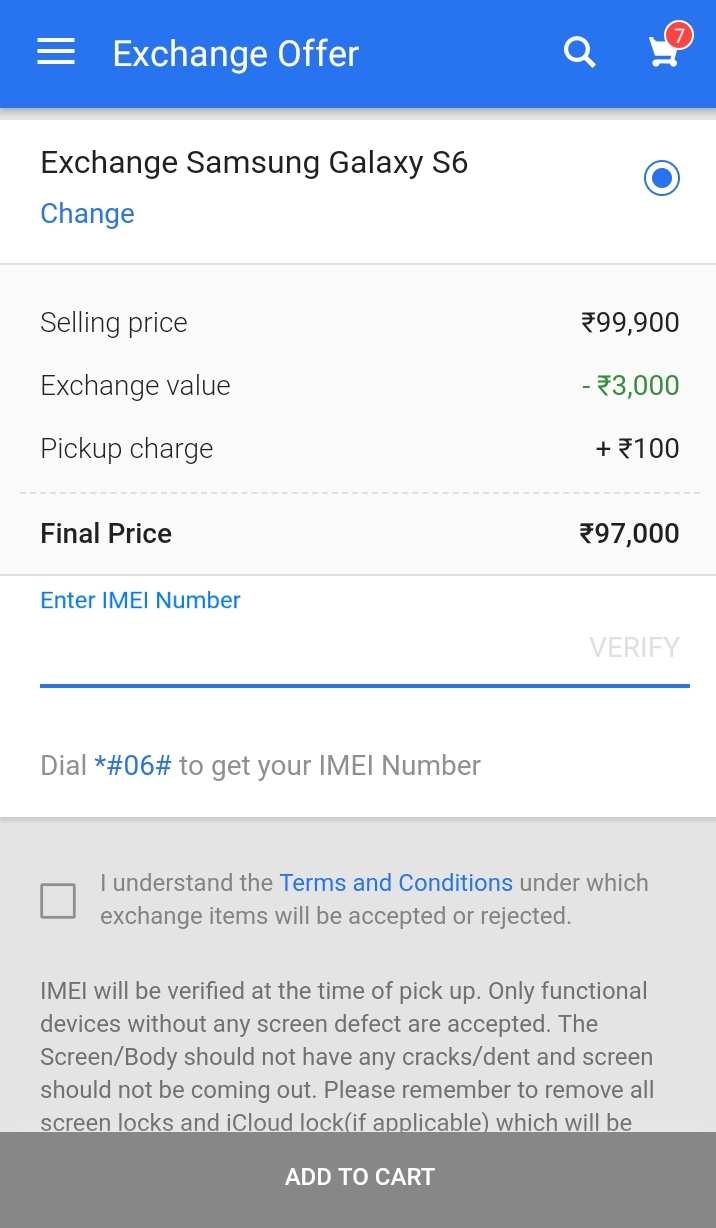Check the Terms and Conditions agreement checkbox
The height and width of the screenshot is (1228, 716).
[x=58, y=900]
